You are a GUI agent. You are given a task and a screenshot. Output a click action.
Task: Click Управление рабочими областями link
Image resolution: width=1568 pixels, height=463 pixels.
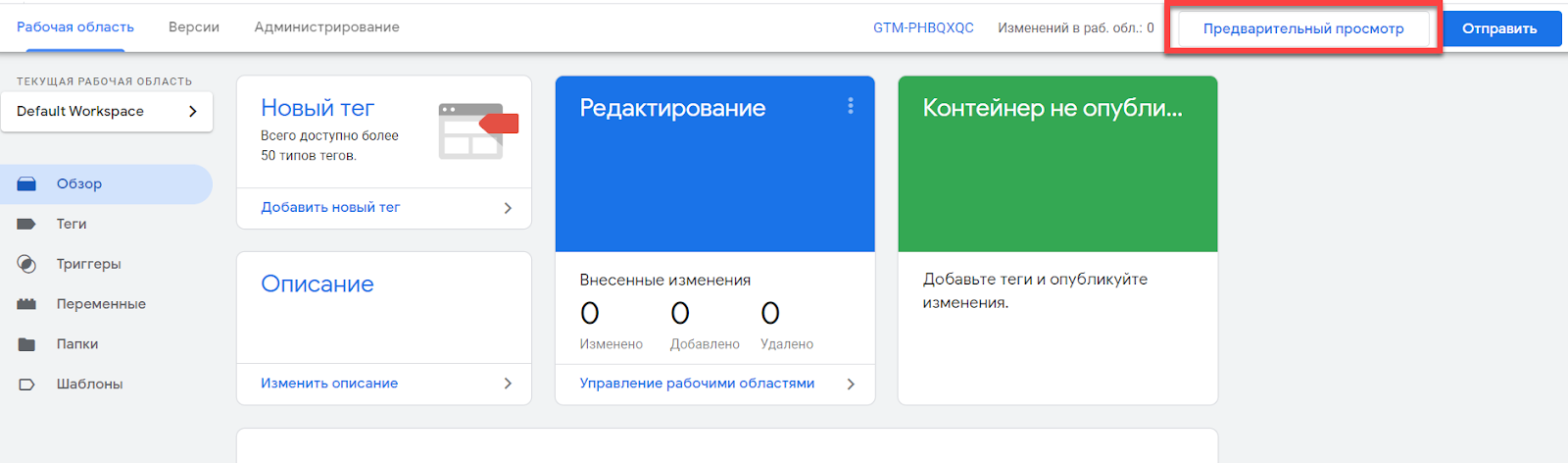(697, 383)
